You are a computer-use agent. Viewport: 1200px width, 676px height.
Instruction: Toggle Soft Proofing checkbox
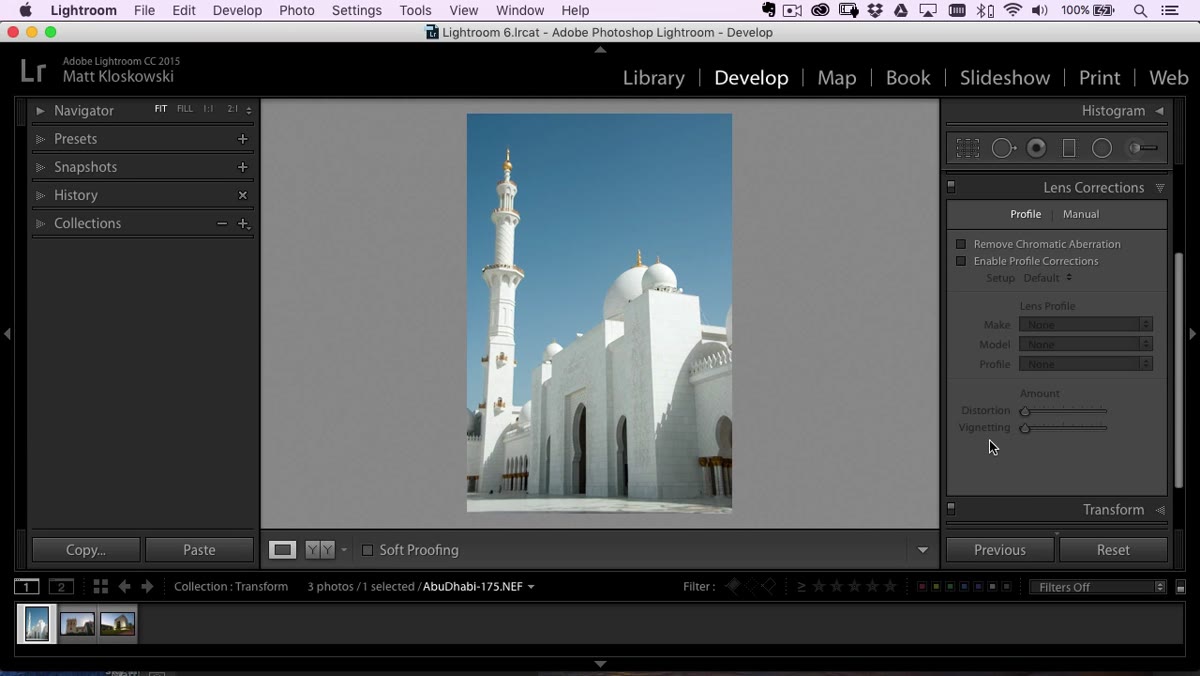point(367,550)
